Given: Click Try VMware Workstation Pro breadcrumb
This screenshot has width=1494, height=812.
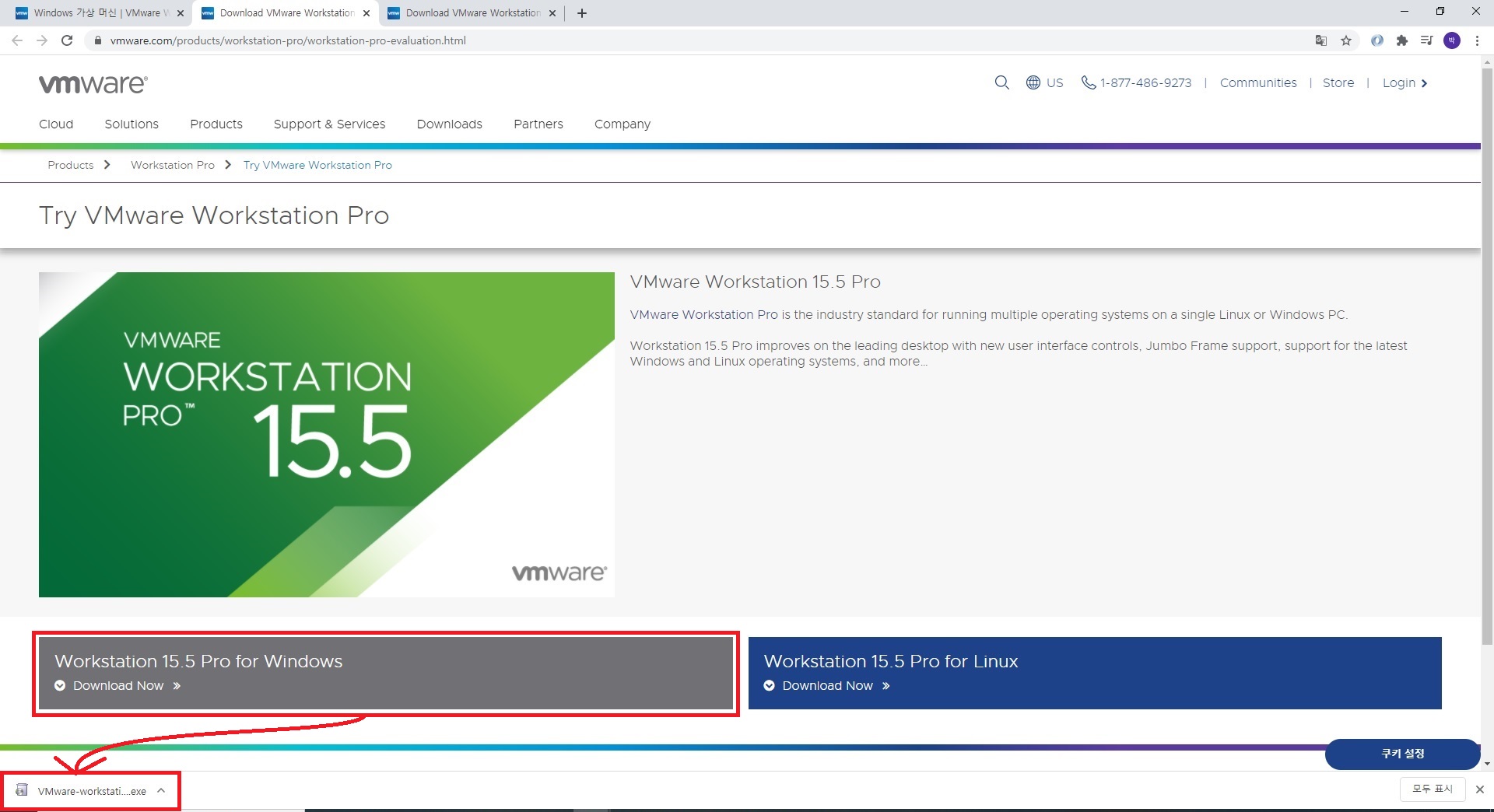Looking at the screenshot, I should click(x=317, y=165).
